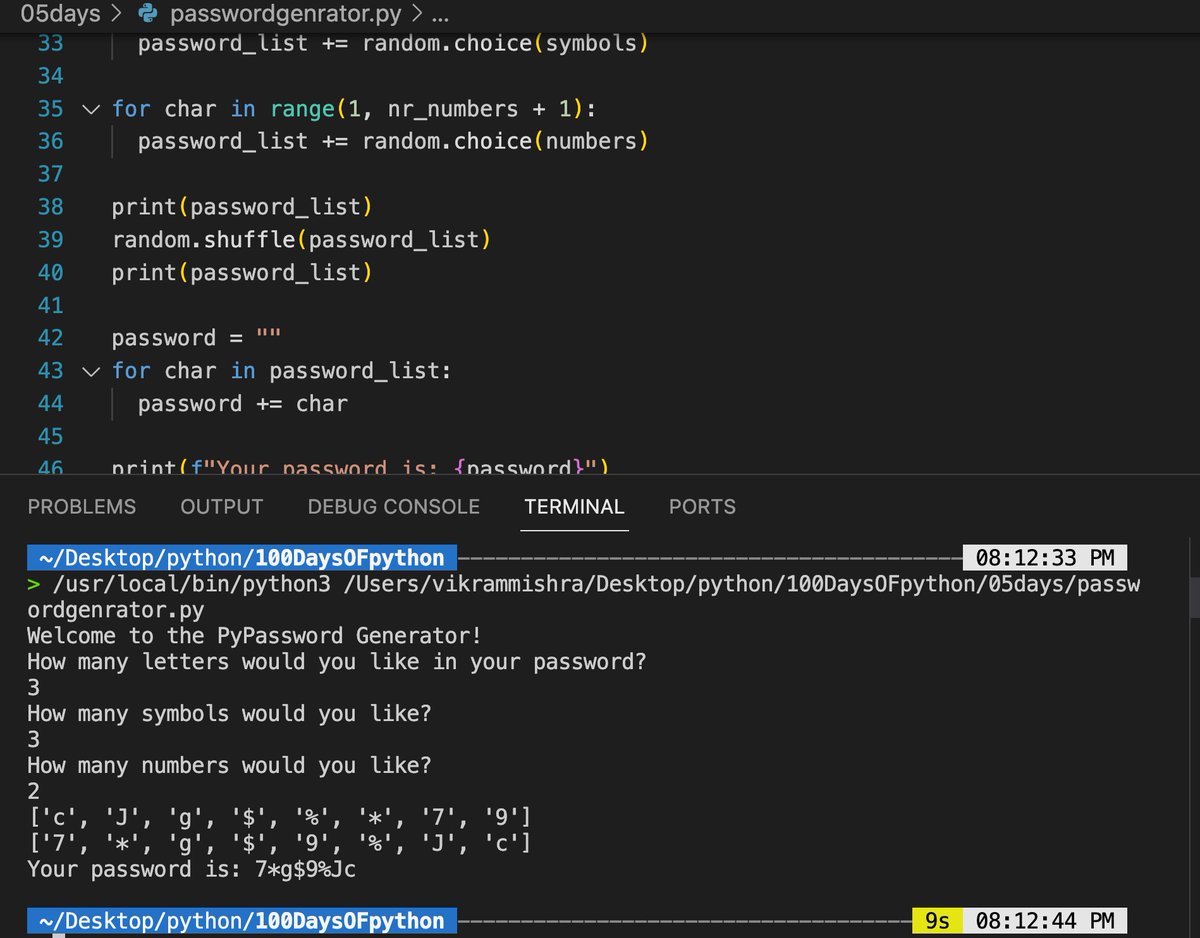
Task: Collapse the for loop at line 43
Action: point(91,371)
